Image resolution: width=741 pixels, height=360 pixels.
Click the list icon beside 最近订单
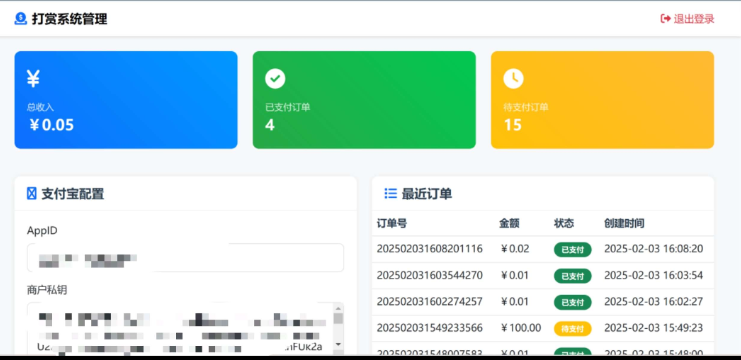(390, 194)
